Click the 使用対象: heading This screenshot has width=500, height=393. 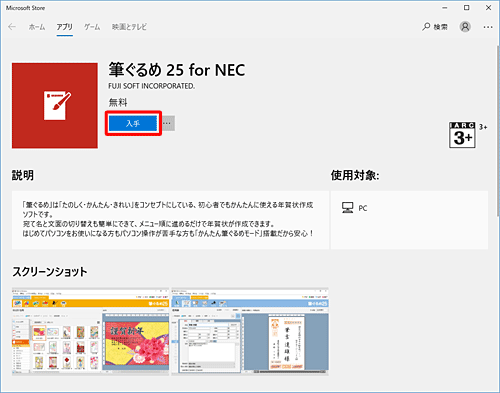(355, 175)
